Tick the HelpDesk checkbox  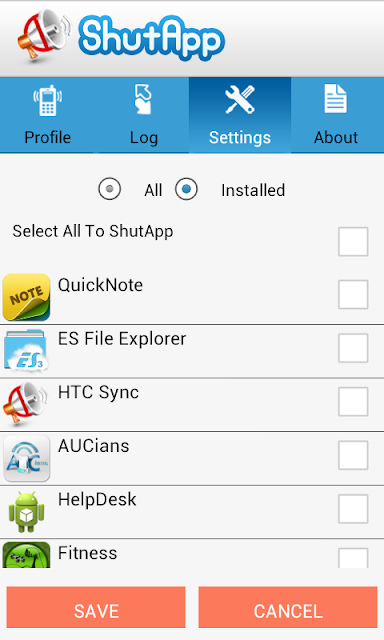pos(353,509)
